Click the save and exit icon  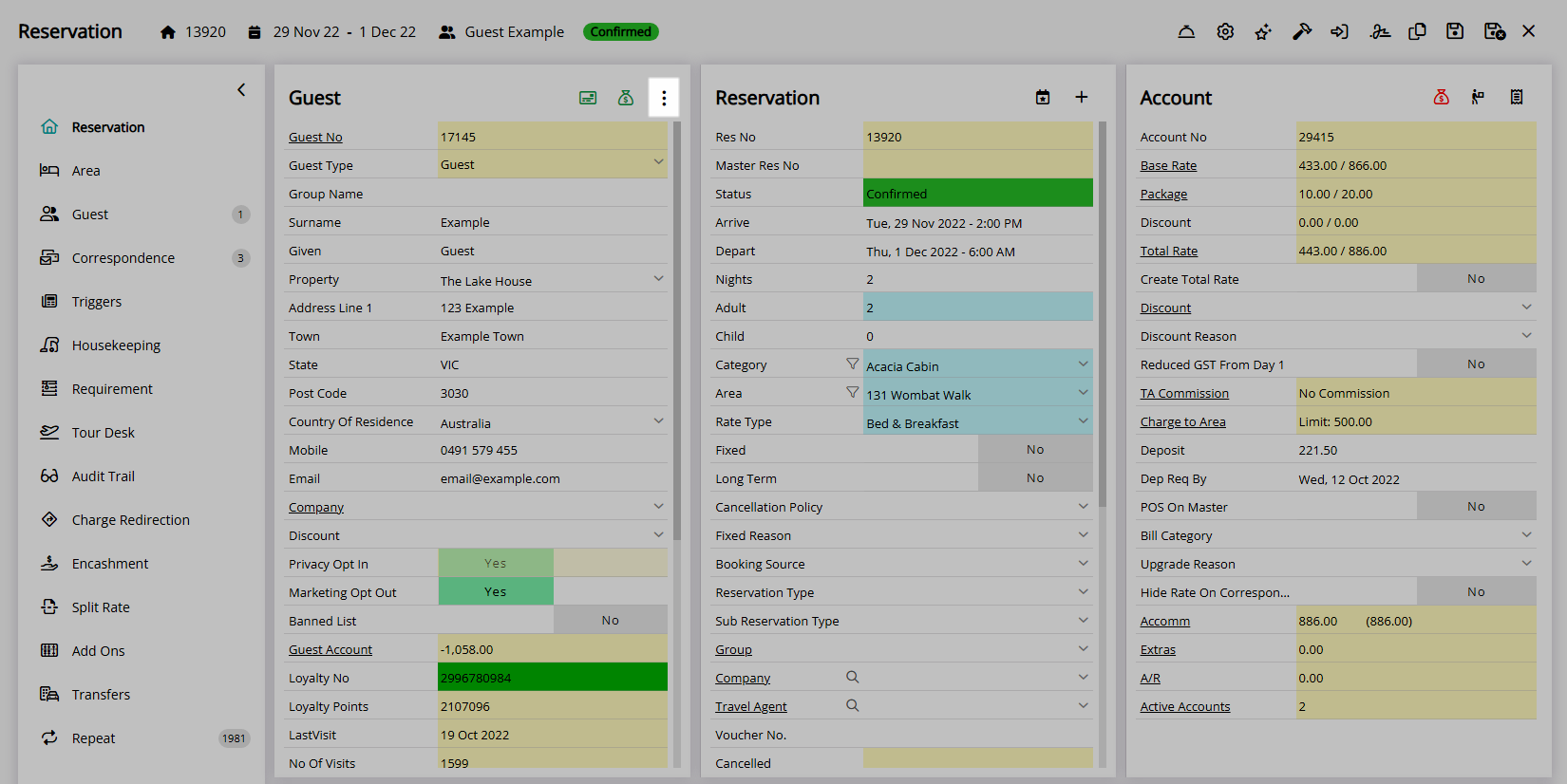tap(1494, 31)
